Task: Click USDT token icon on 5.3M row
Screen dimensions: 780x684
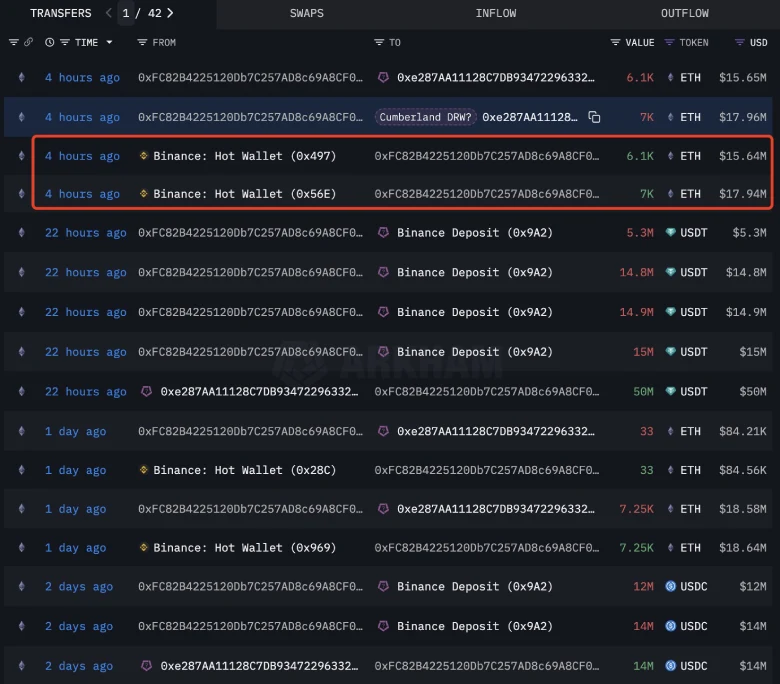Action: coord(670,233)
